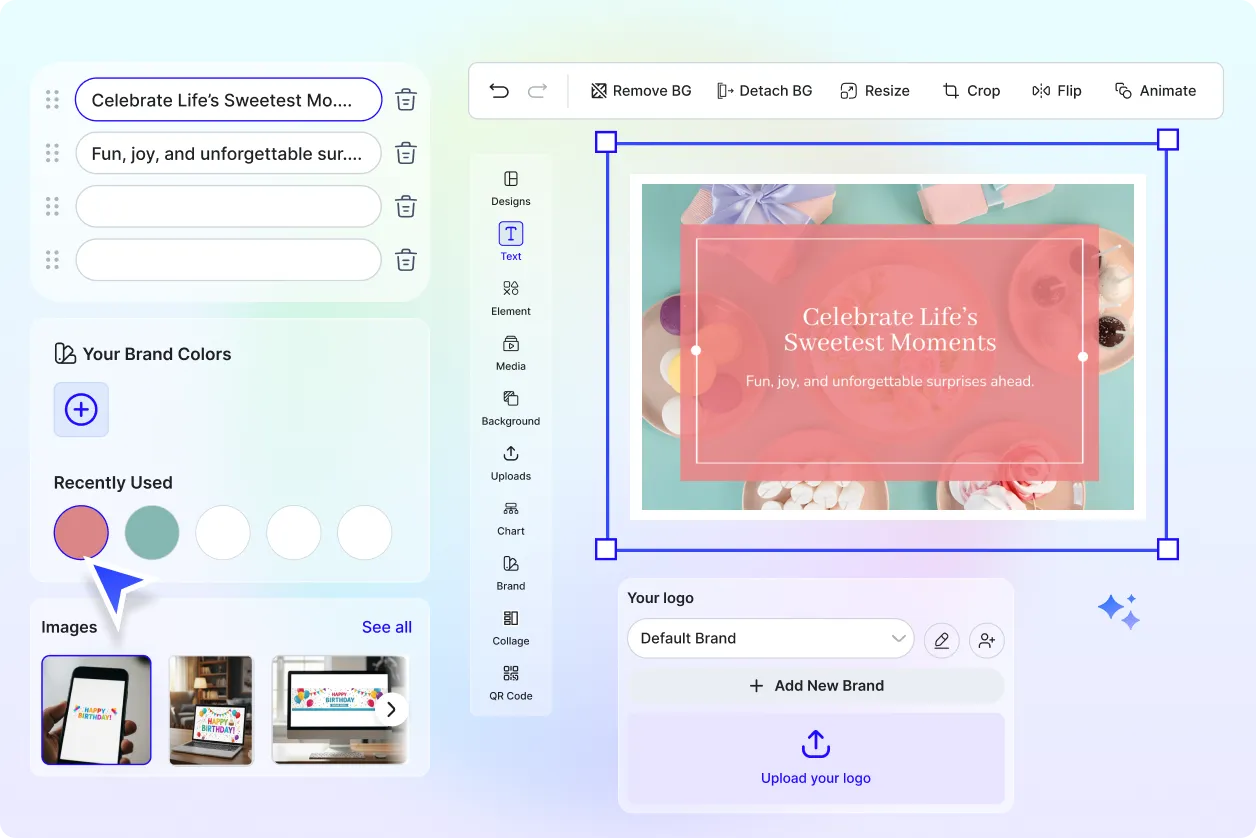The image size is (1256, 838).
Task: Click the undo arrow icon
Action: click(499, 91)
